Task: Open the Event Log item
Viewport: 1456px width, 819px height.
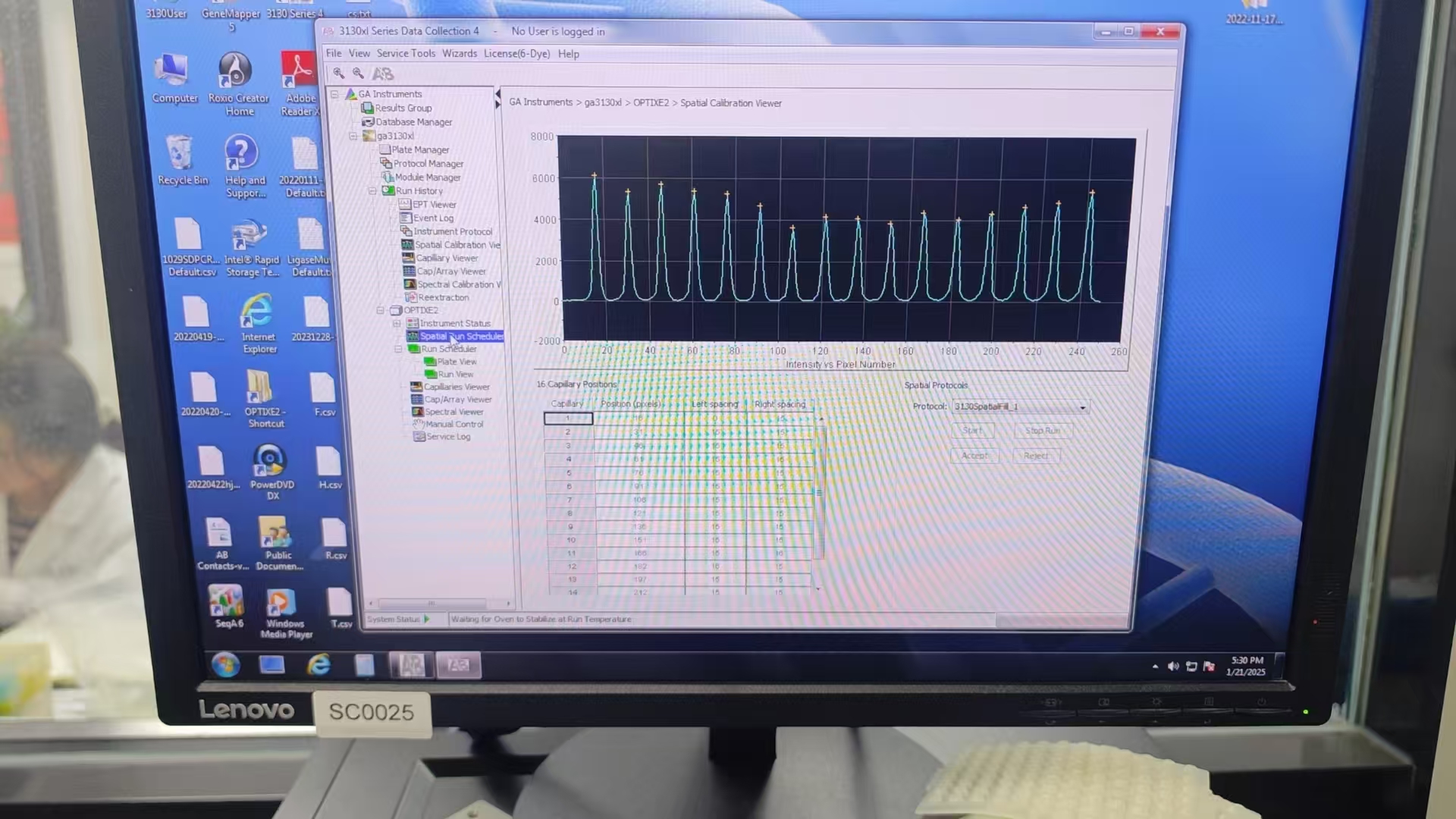Action: pyautogui.click(x=433, y=218)
